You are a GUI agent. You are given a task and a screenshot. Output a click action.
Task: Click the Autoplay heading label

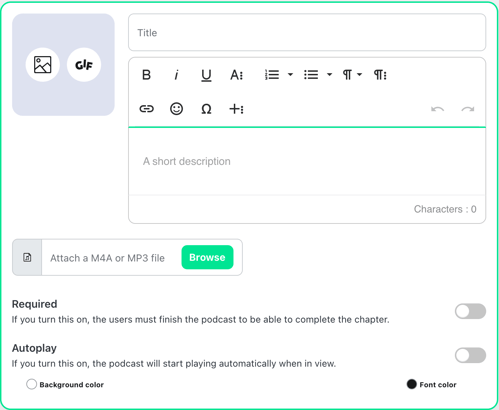coord(34,348)
